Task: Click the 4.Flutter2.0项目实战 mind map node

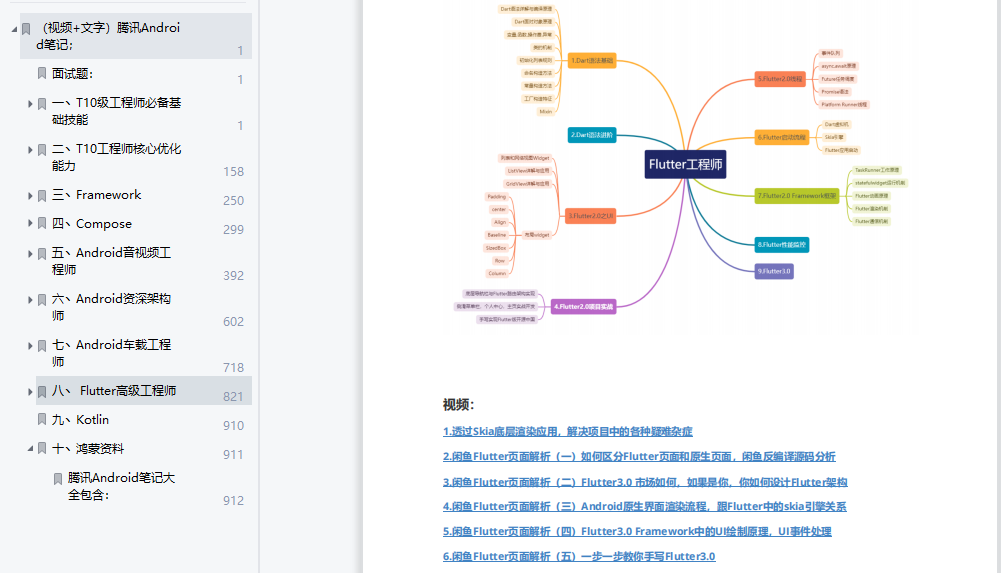Action: [583, 306]
